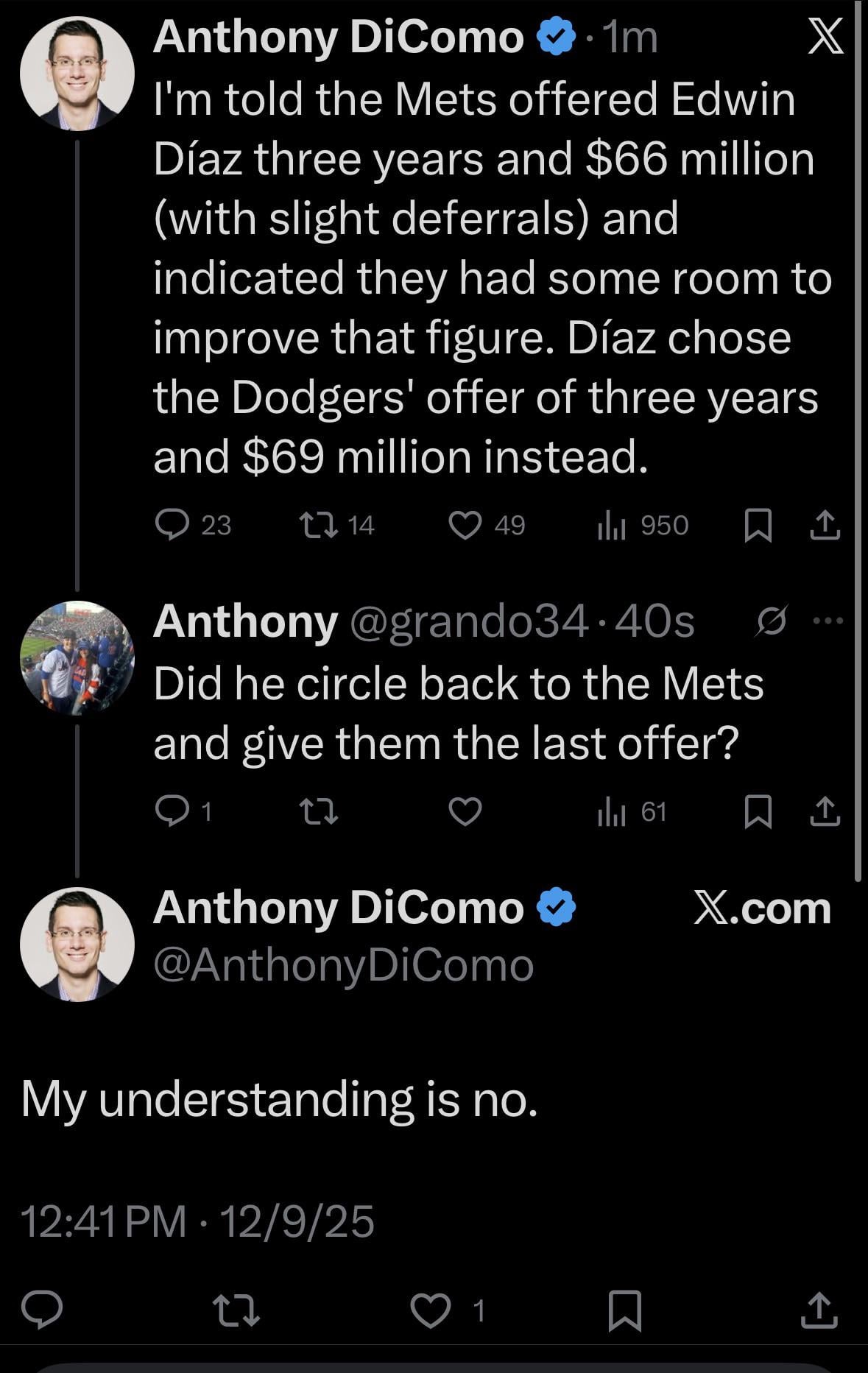
Task: Bookmark the Edwin Díaz contract post
Action: point(758,526)
